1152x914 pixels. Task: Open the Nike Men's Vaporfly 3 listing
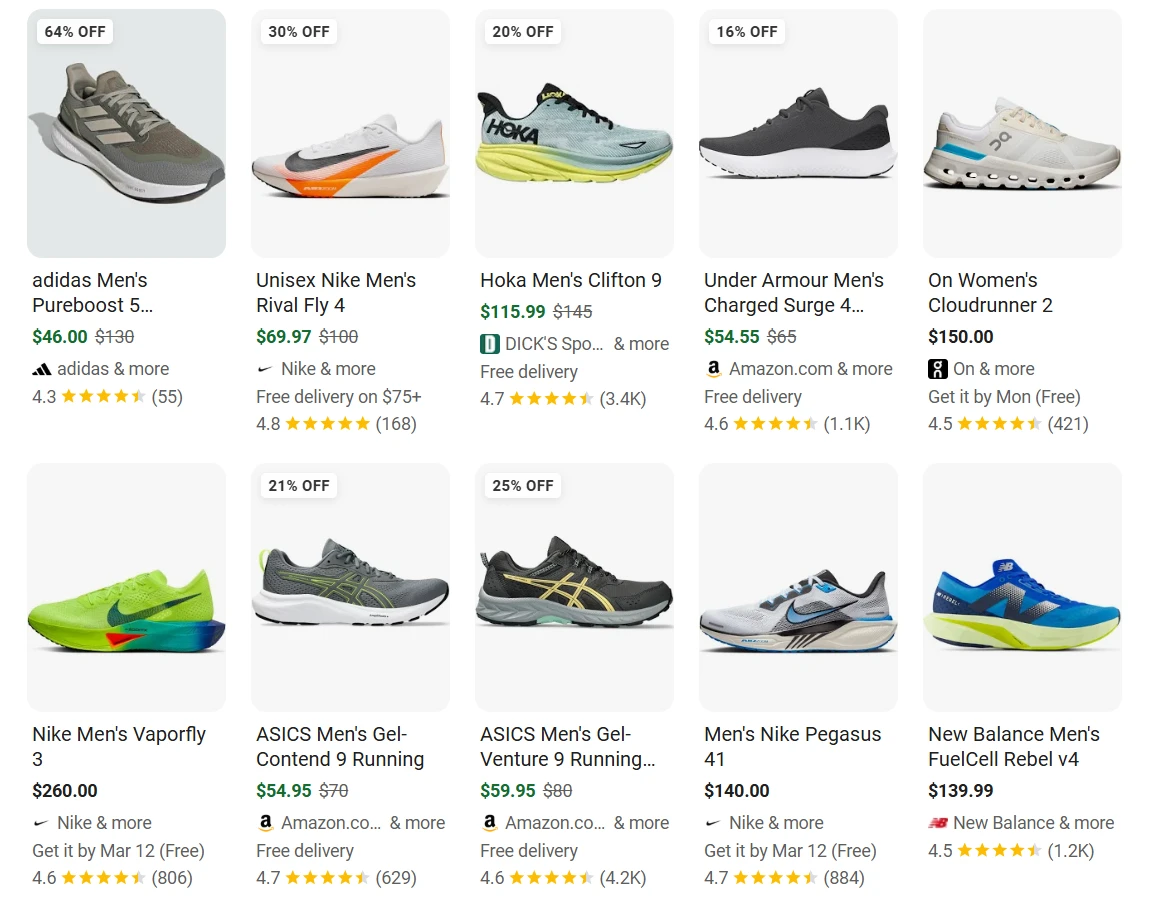[120, 746]
